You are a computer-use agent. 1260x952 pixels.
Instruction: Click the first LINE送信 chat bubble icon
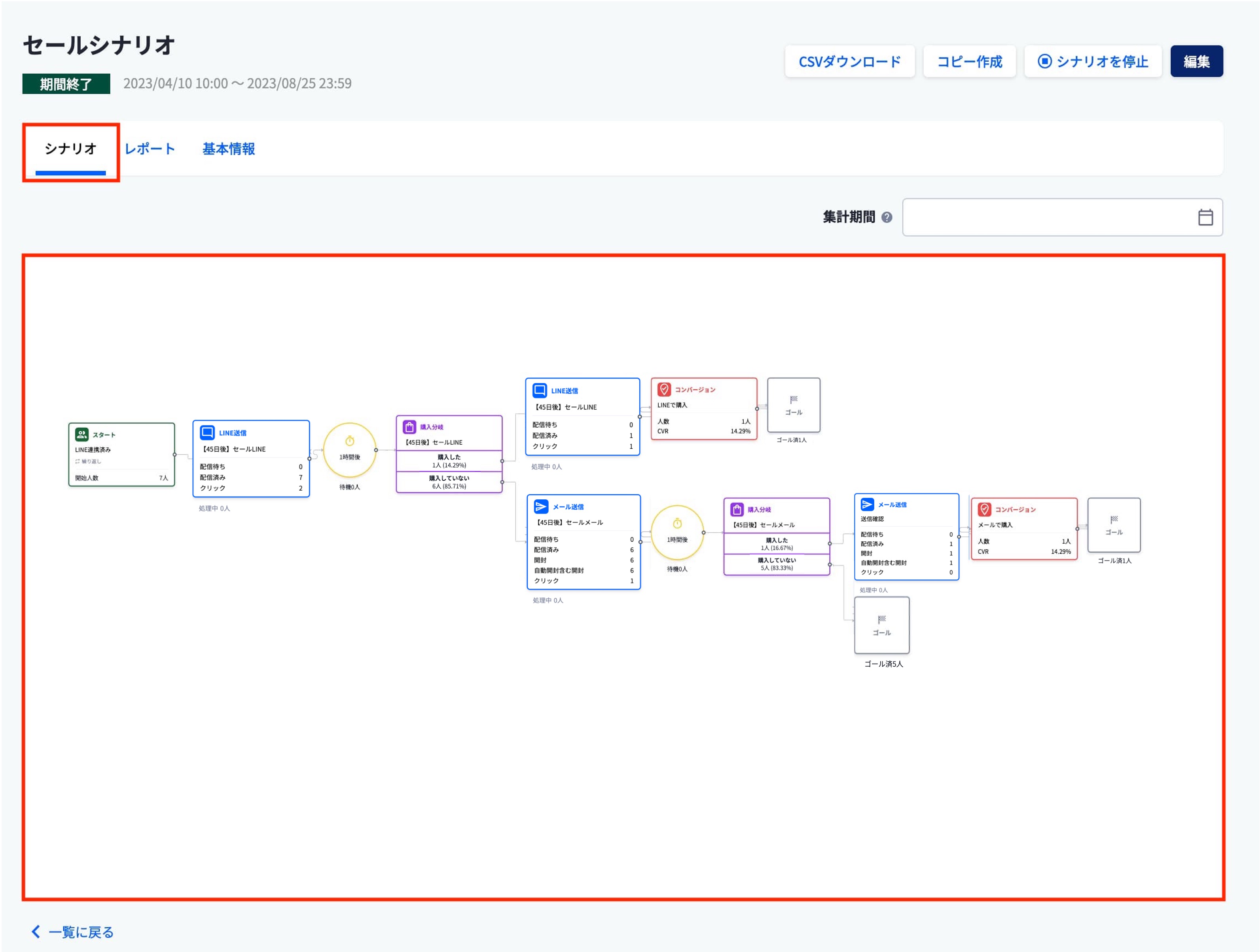point(207,432)
